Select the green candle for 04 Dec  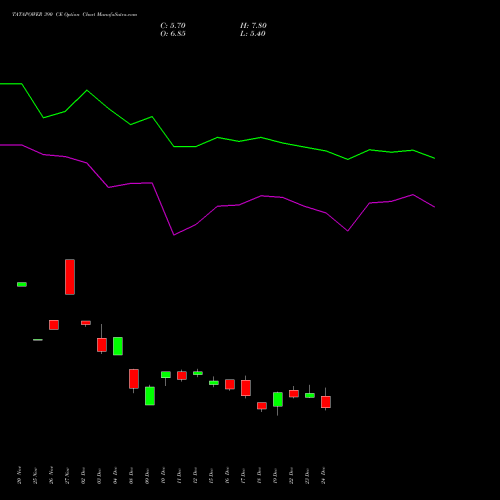point(118,346)
